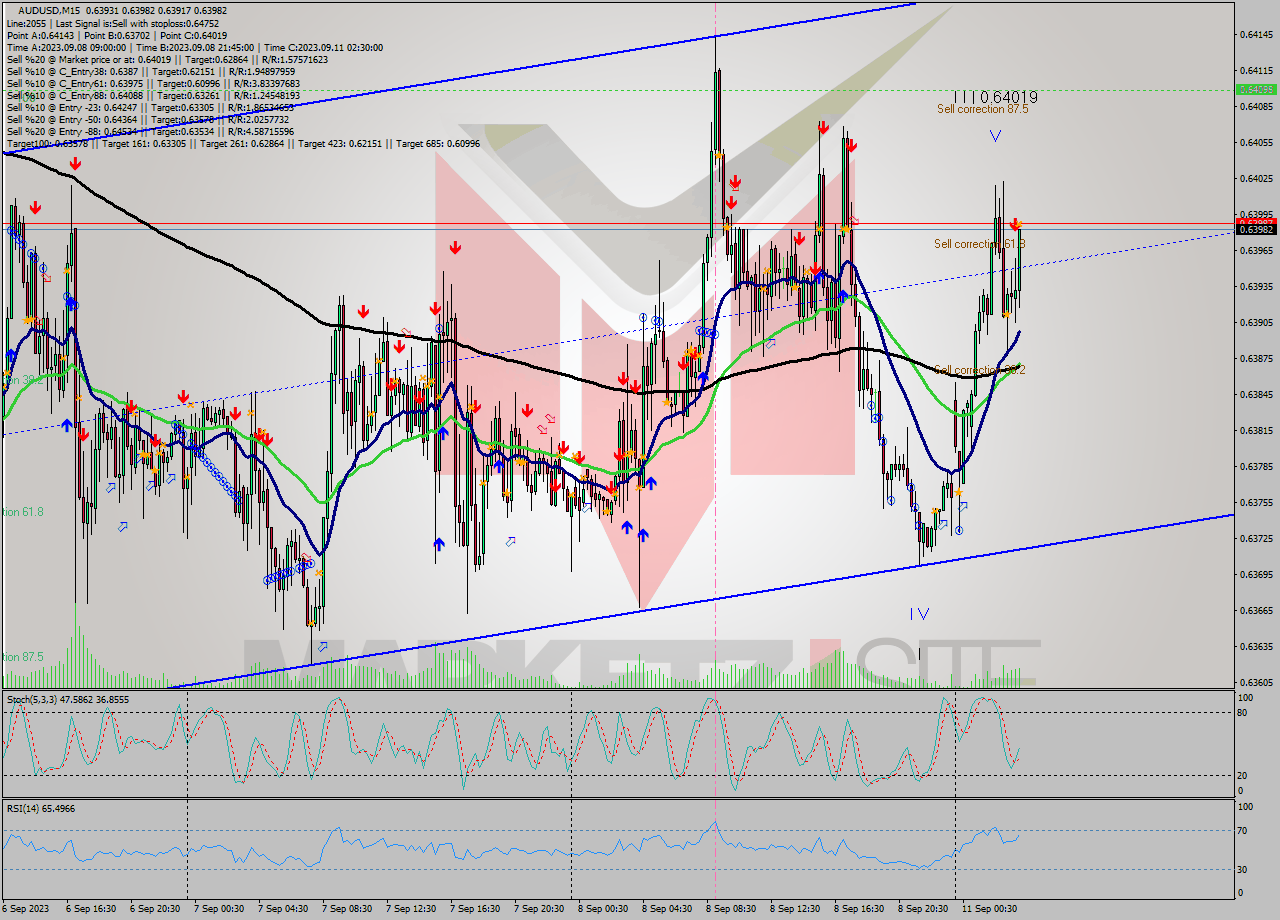This screenshot has width=1280, height=920.
Task: Click the '11 Sep 00:30' time axis label
Action: pos(989,909)
